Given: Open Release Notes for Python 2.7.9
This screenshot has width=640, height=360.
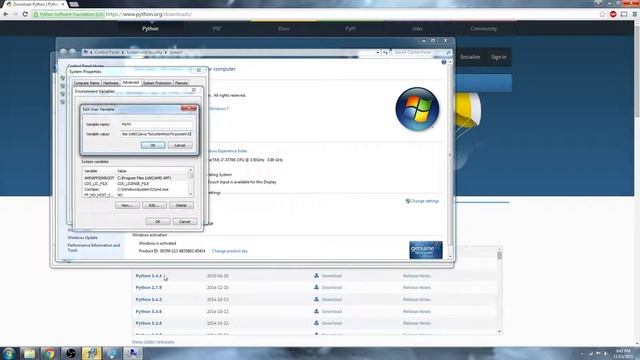Looking at the screenshot, I should point(417,287).
